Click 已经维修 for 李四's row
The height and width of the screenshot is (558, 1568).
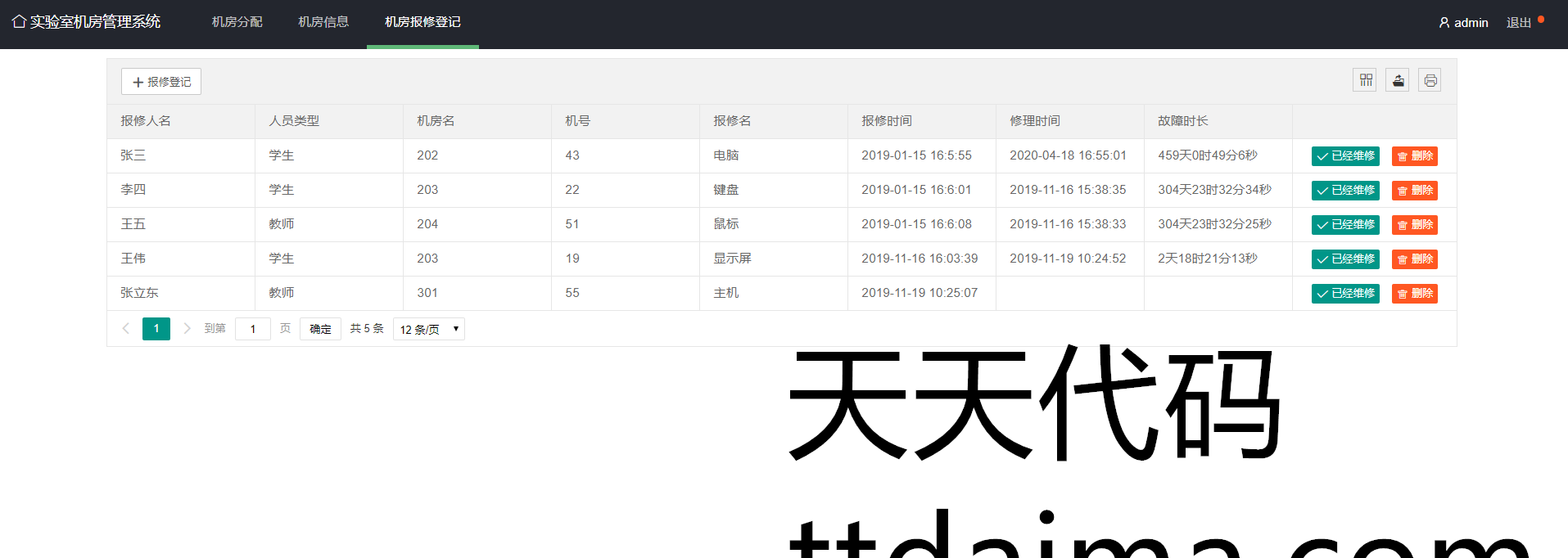click(x=1345, y=191)
